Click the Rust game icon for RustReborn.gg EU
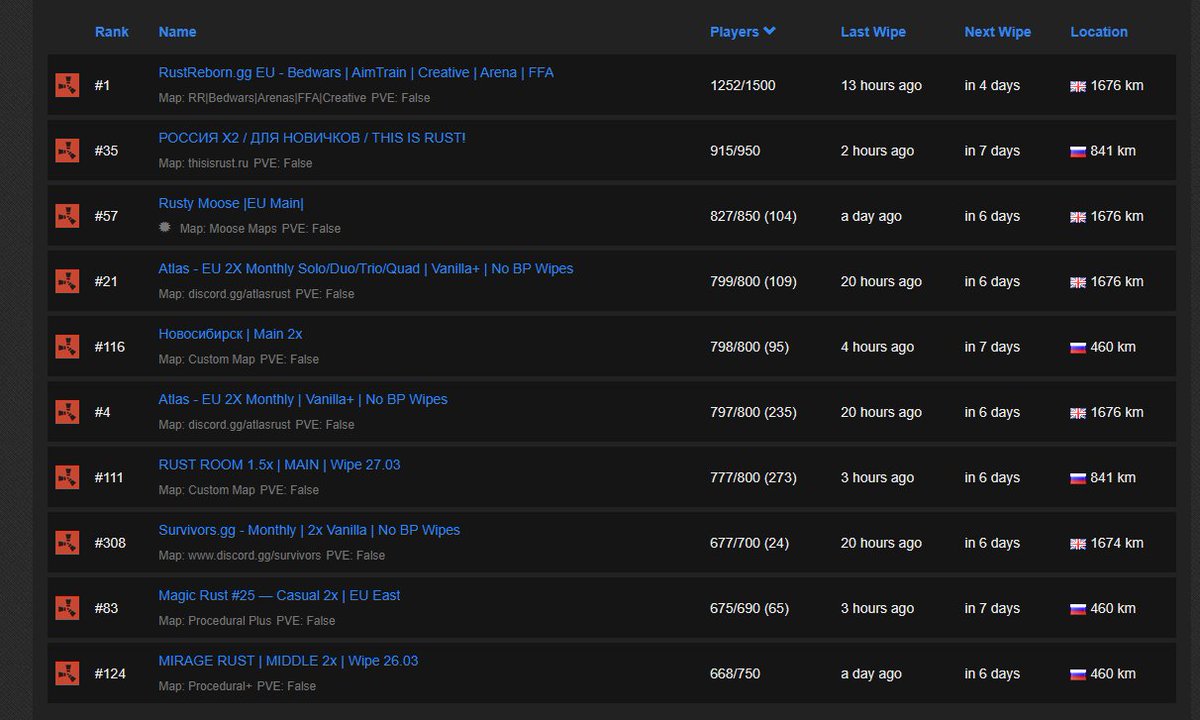Viewport: 1200px width, 720px height. 67,85
